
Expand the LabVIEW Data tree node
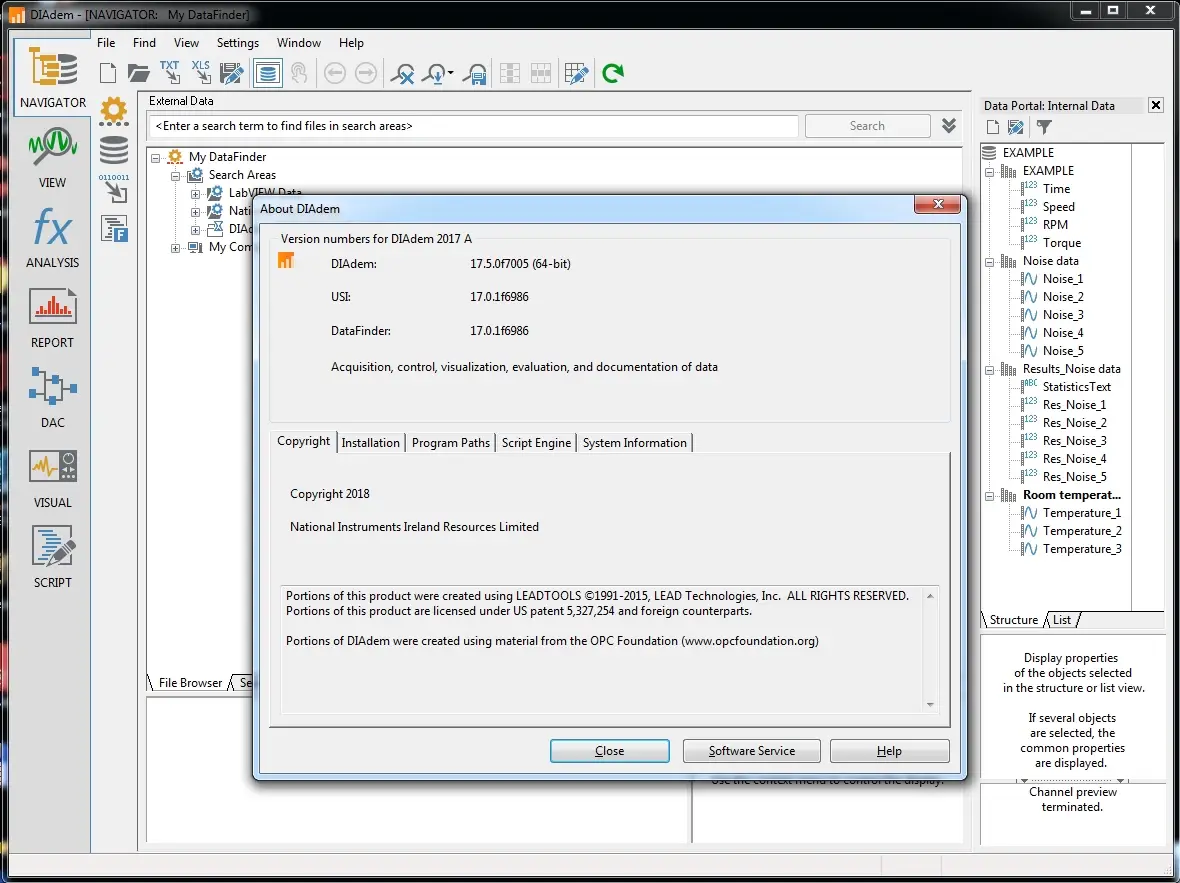pos(195,193)
